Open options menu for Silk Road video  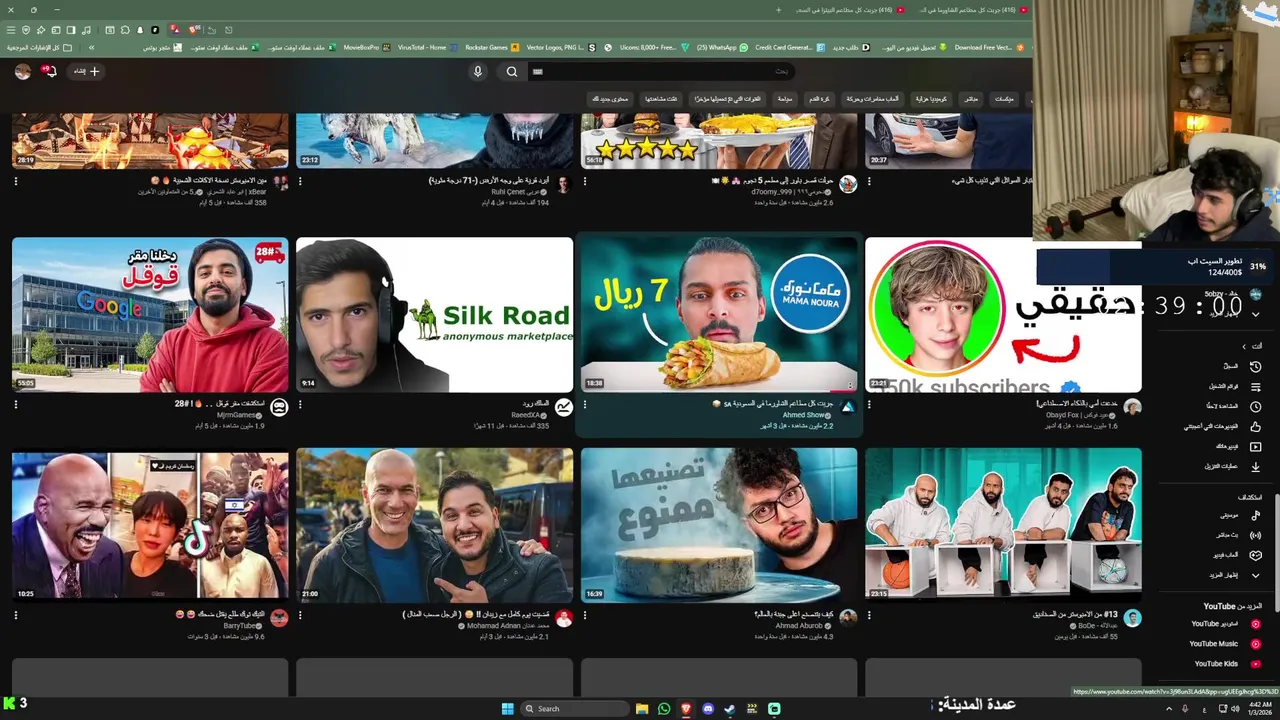(300, 405)
